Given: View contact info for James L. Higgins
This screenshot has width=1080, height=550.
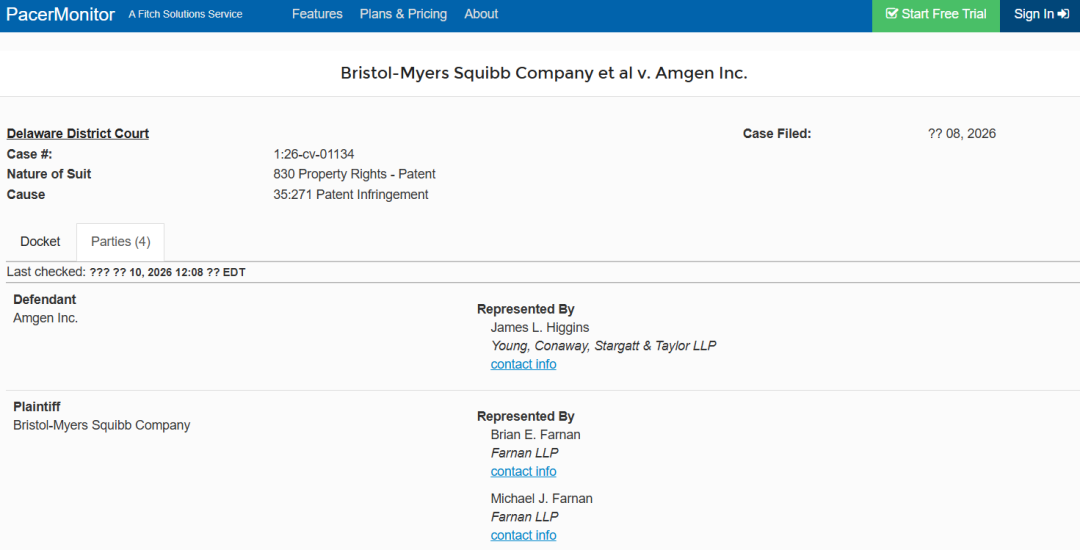Looking at the screenshot, I should (x=523, y=364).
